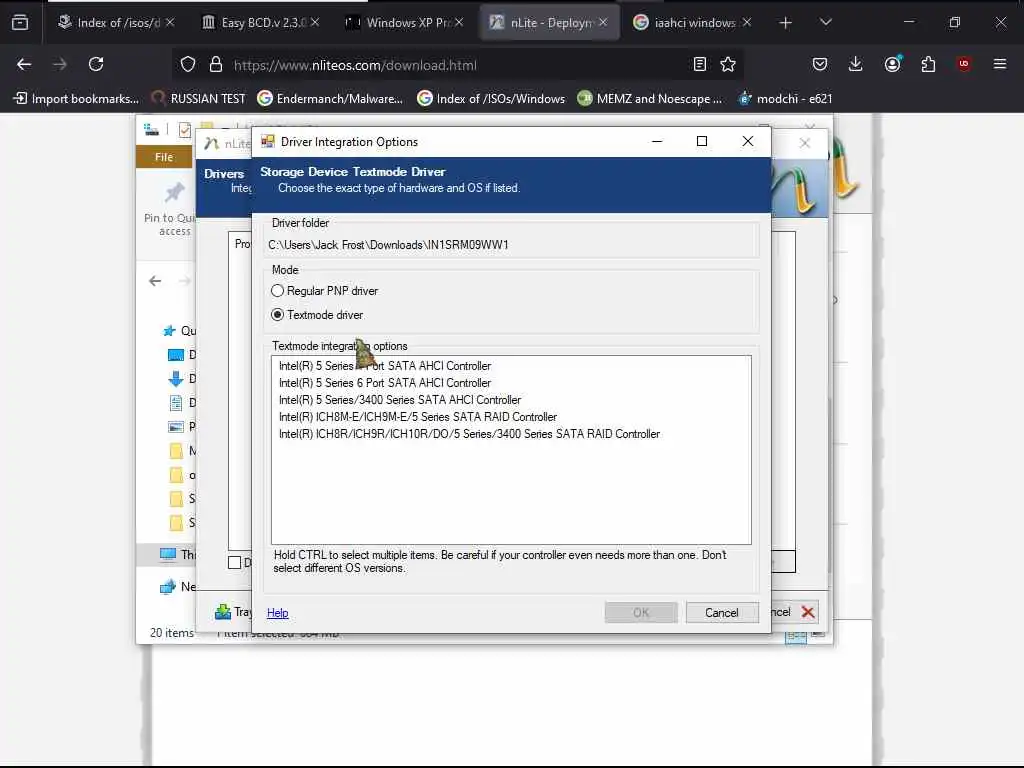This screenshot has width=1024, height=768.
Task: Bookmark this page with the star icon
Action: 728,64
